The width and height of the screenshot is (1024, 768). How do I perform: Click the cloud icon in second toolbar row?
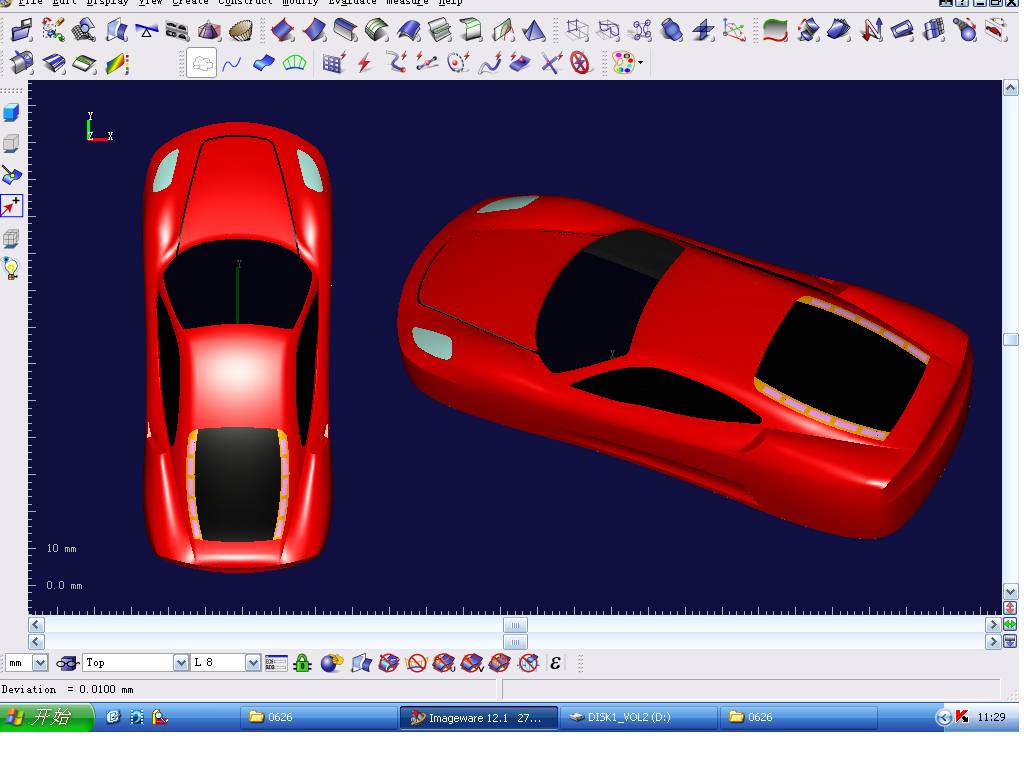tap(202, 64)
